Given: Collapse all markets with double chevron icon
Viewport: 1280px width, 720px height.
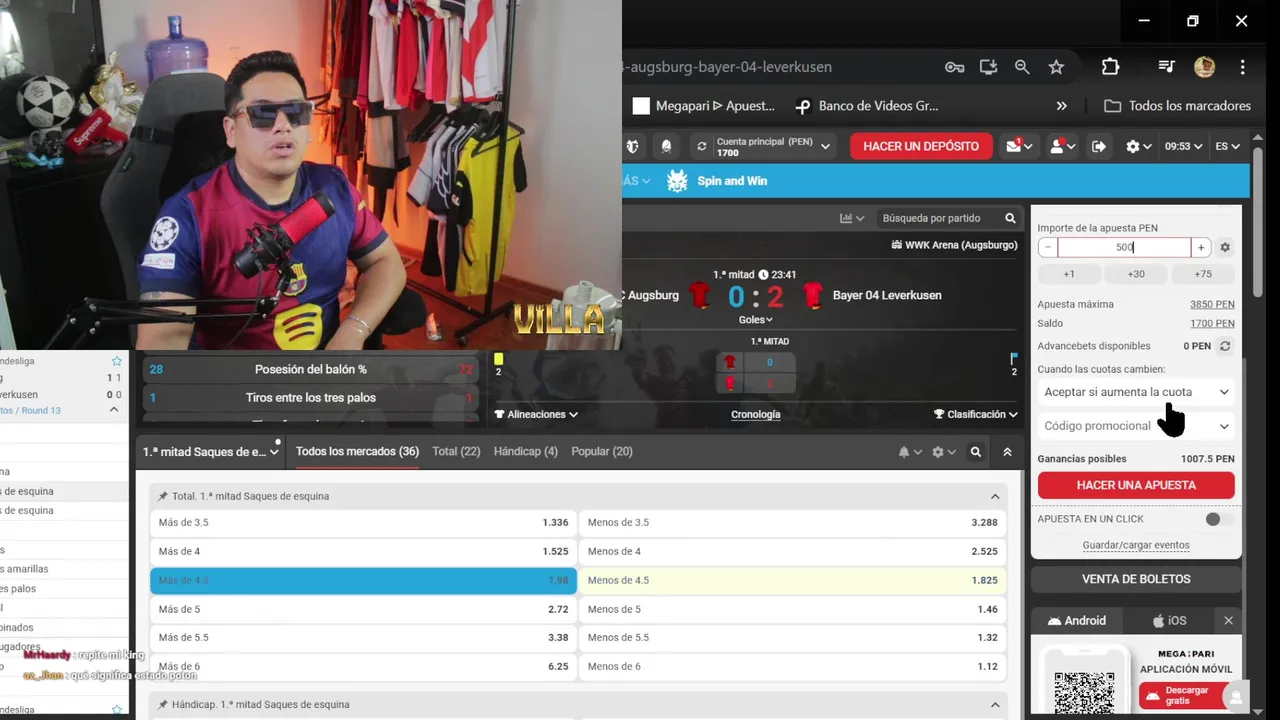Looking at the screenshot, I should [x=1007, y=452].
